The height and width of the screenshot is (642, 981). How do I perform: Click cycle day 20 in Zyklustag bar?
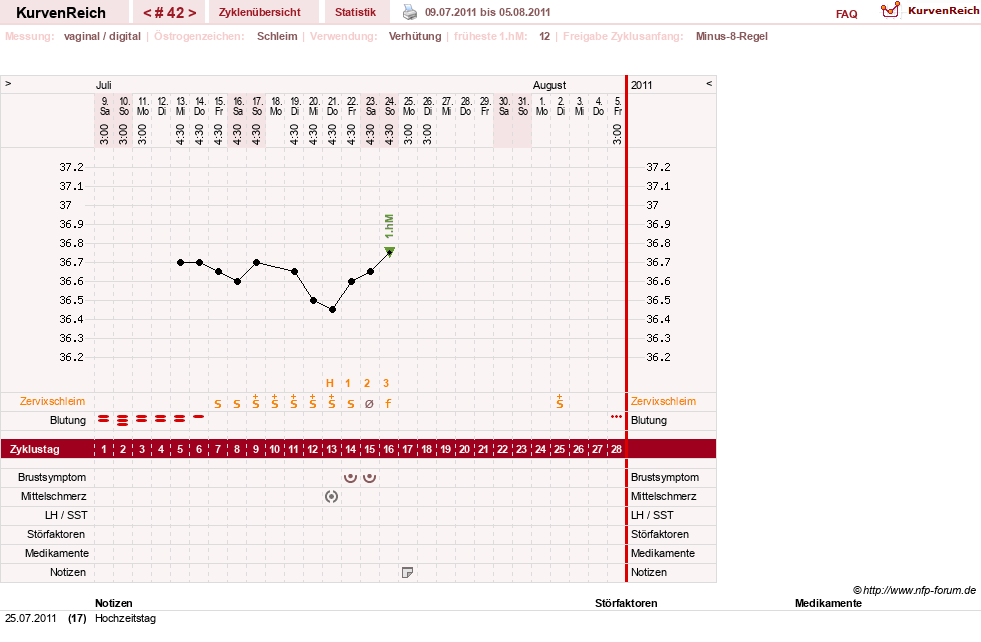coord(464,449)
